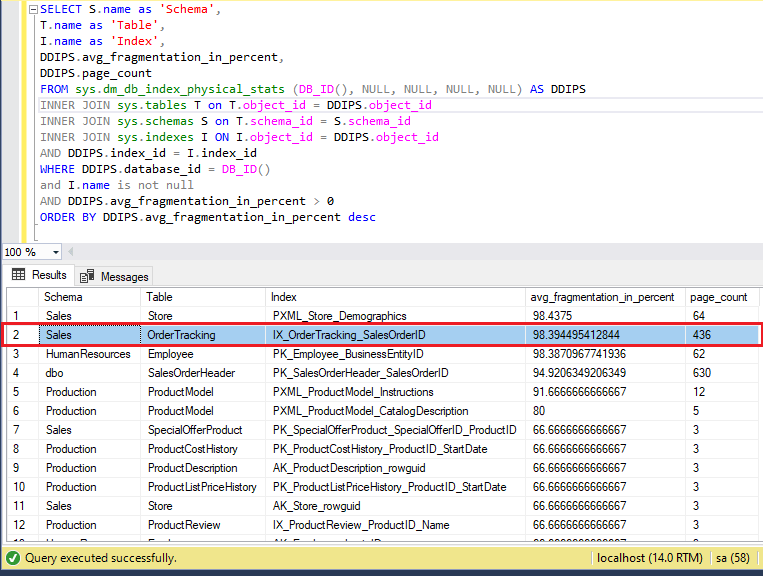Click the Schema column header
The width and height of the screenshot is (763, 577).
(x=90, y=297)
